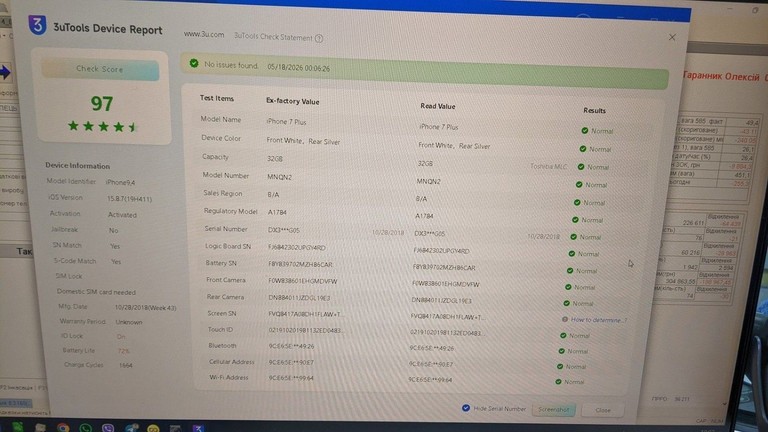768x432 pixels.
Task: Click the ex-factory Battery SN F8Y839702MZHB6CAR
Action: [x=300, y=264]
